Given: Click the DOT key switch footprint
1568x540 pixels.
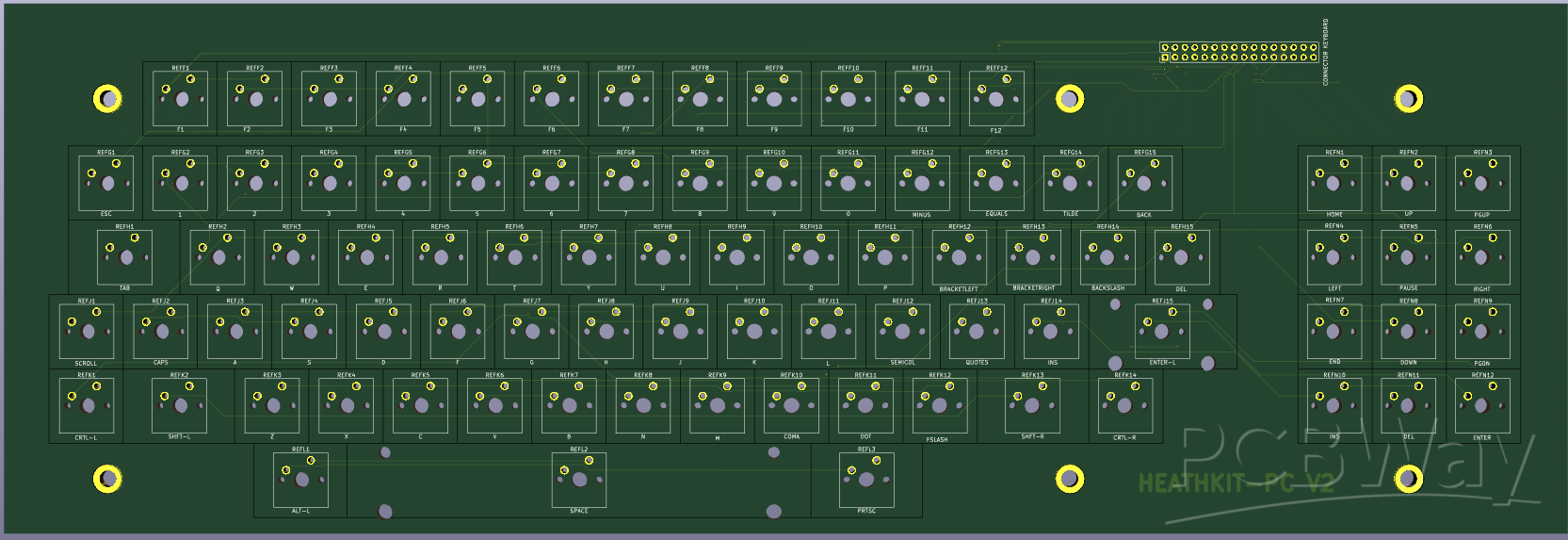Looking at the screenshot, I should tap(865, 405).
